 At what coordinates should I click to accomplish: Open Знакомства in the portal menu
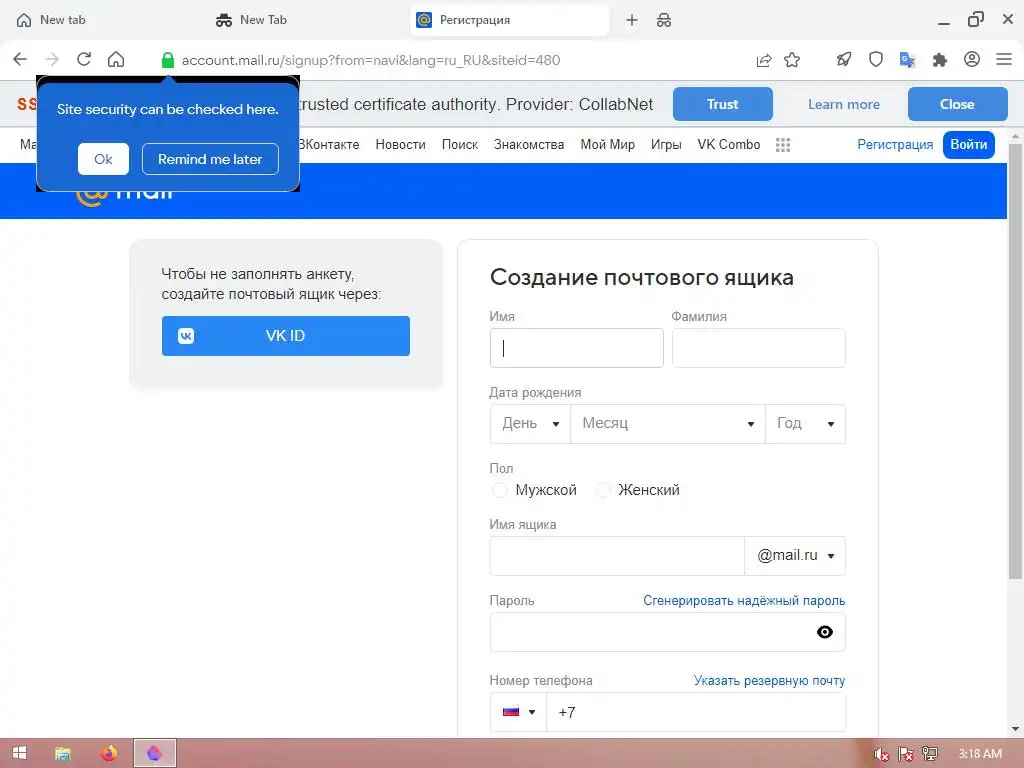point(529,145)
